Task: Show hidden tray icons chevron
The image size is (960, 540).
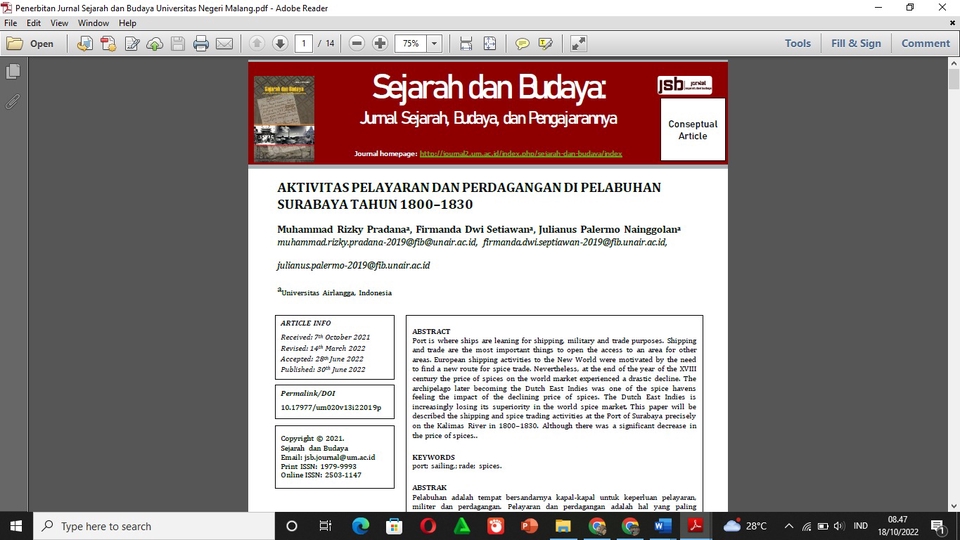Action: (789, 526)
